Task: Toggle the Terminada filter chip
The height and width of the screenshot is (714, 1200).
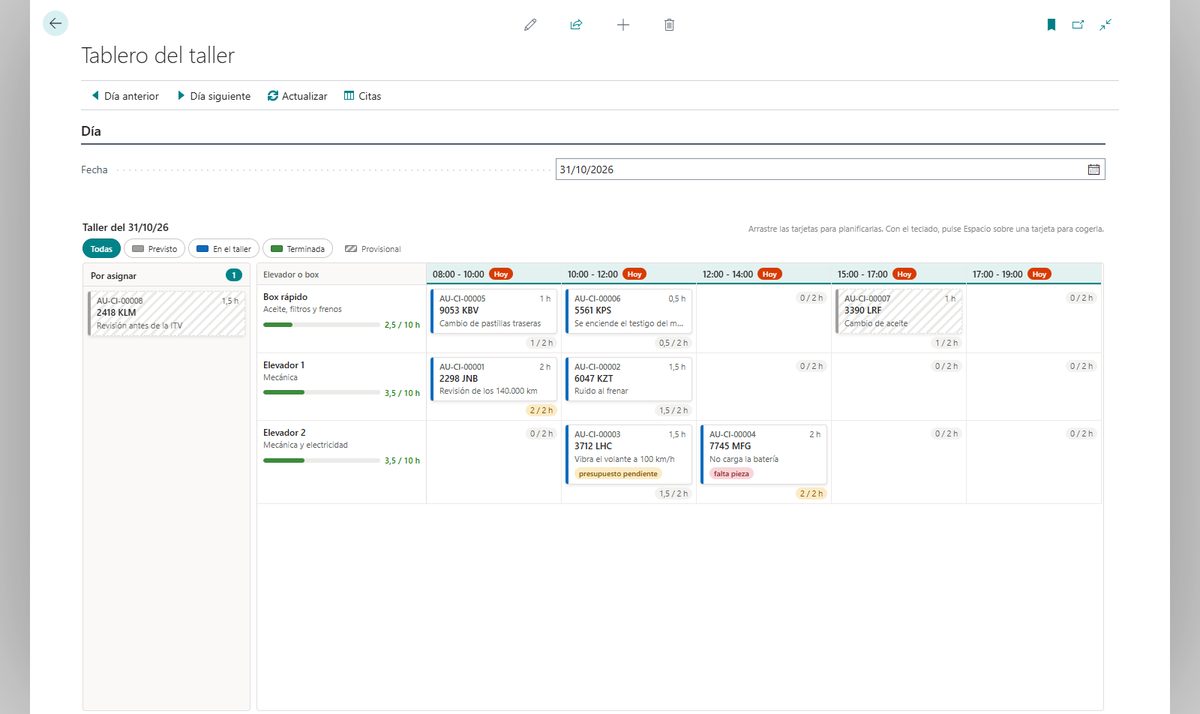Action: (x=298, y=249)
